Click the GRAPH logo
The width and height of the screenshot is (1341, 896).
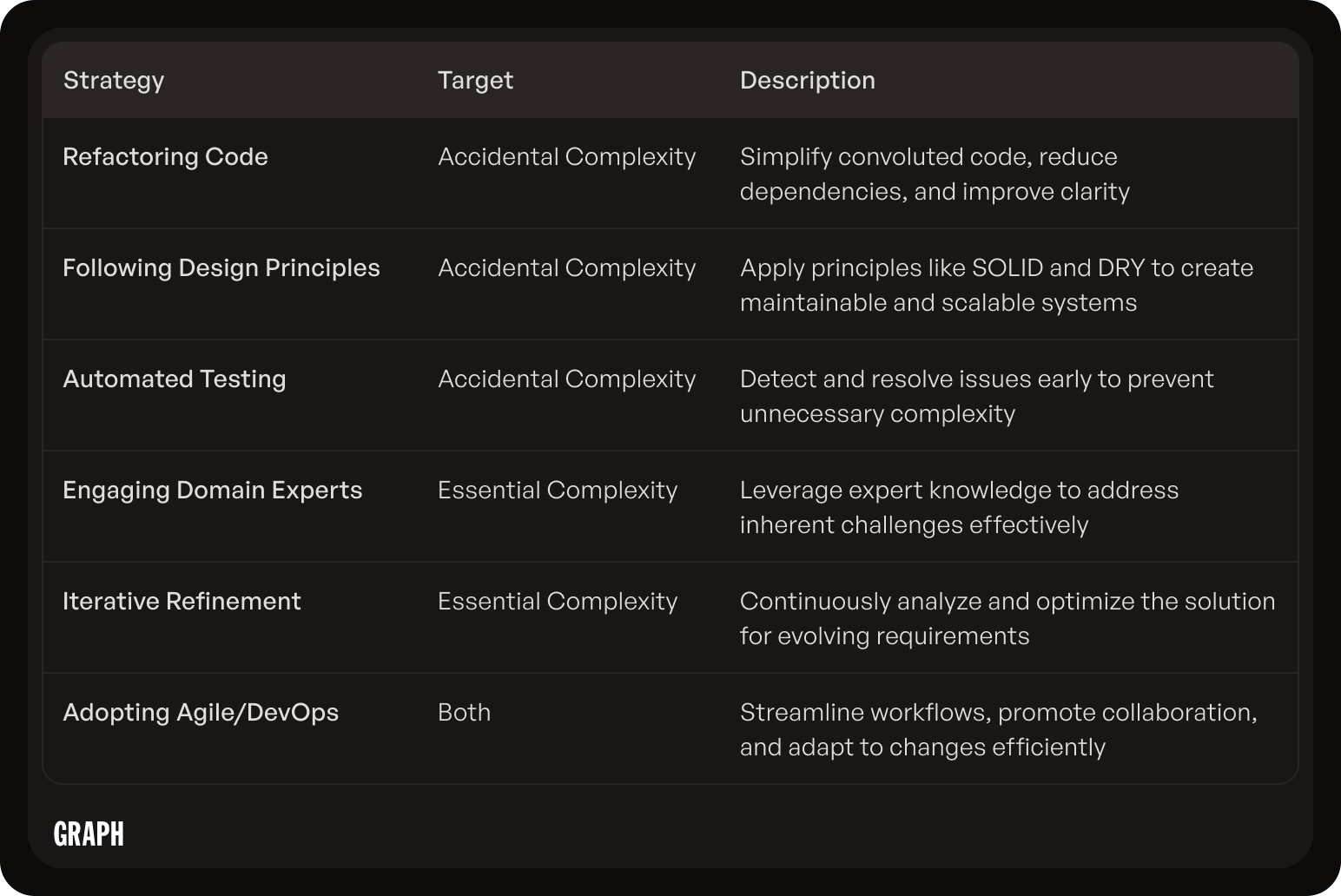pos(89,833)
